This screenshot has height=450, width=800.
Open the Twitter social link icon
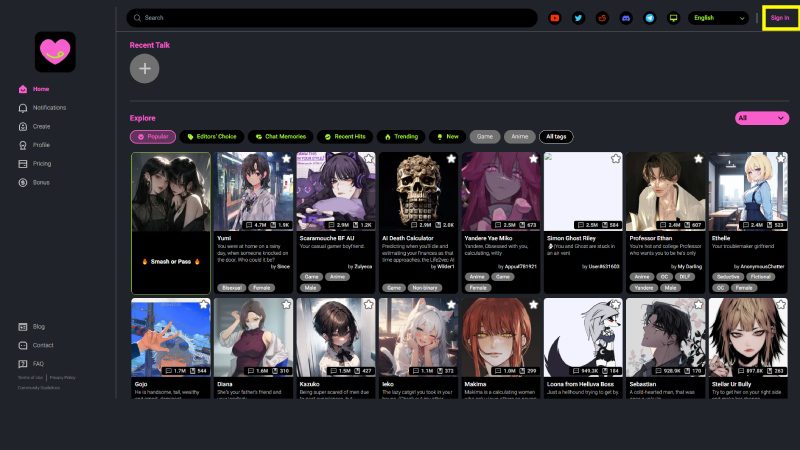point(578,18)
